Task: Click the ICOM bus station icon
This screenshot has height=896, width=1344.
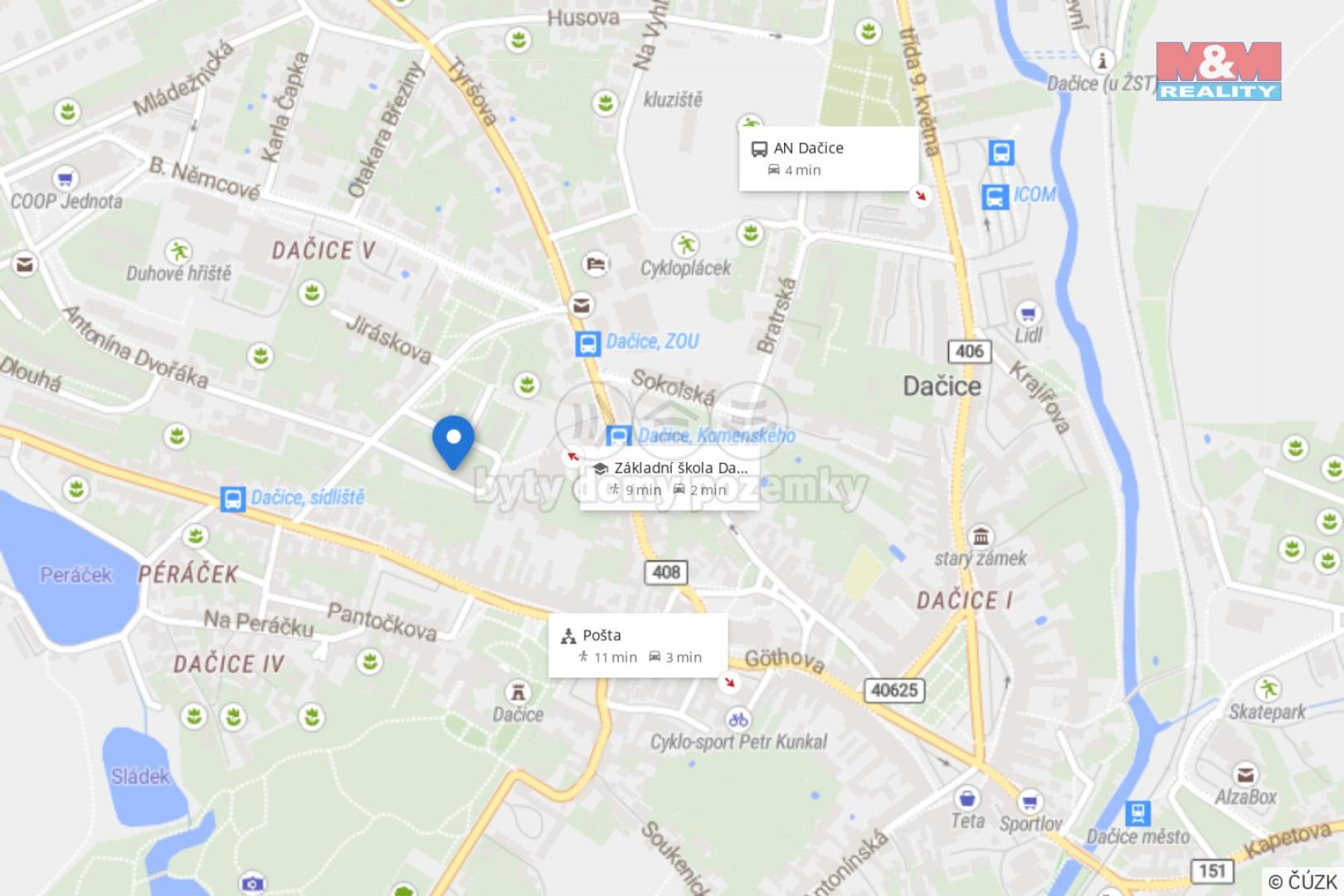Action: click(x=995, y=197)
